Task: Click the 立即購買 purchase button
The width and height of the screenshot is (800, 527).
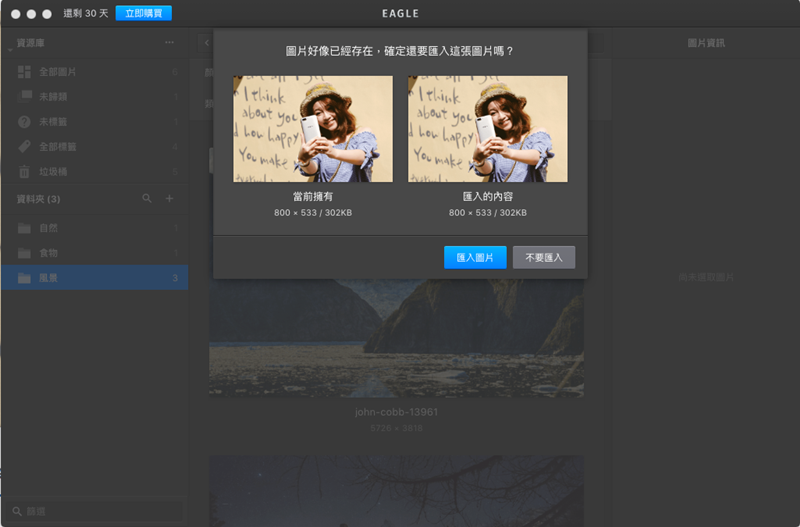Action: [x=144, y=13]
